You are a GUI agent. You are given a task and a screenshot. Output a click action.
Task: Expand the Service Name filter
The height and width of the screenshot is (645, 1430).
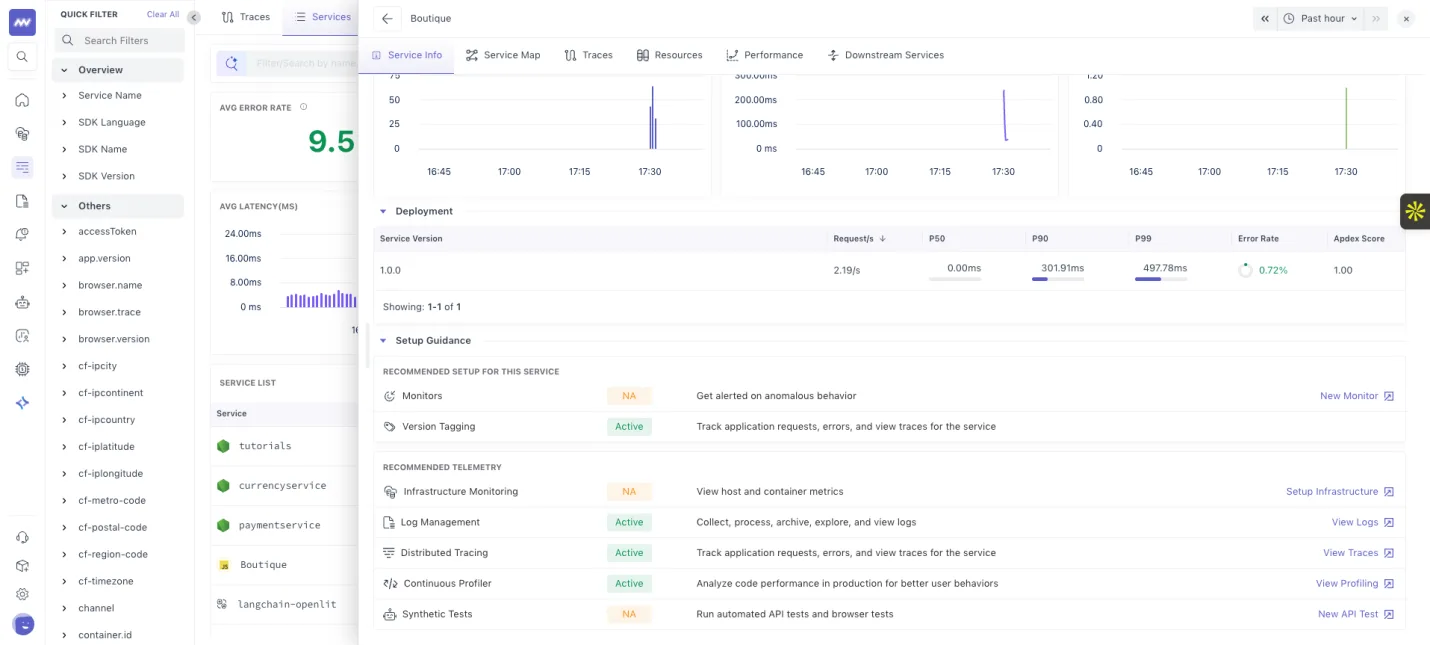click(x=64, y=96)
